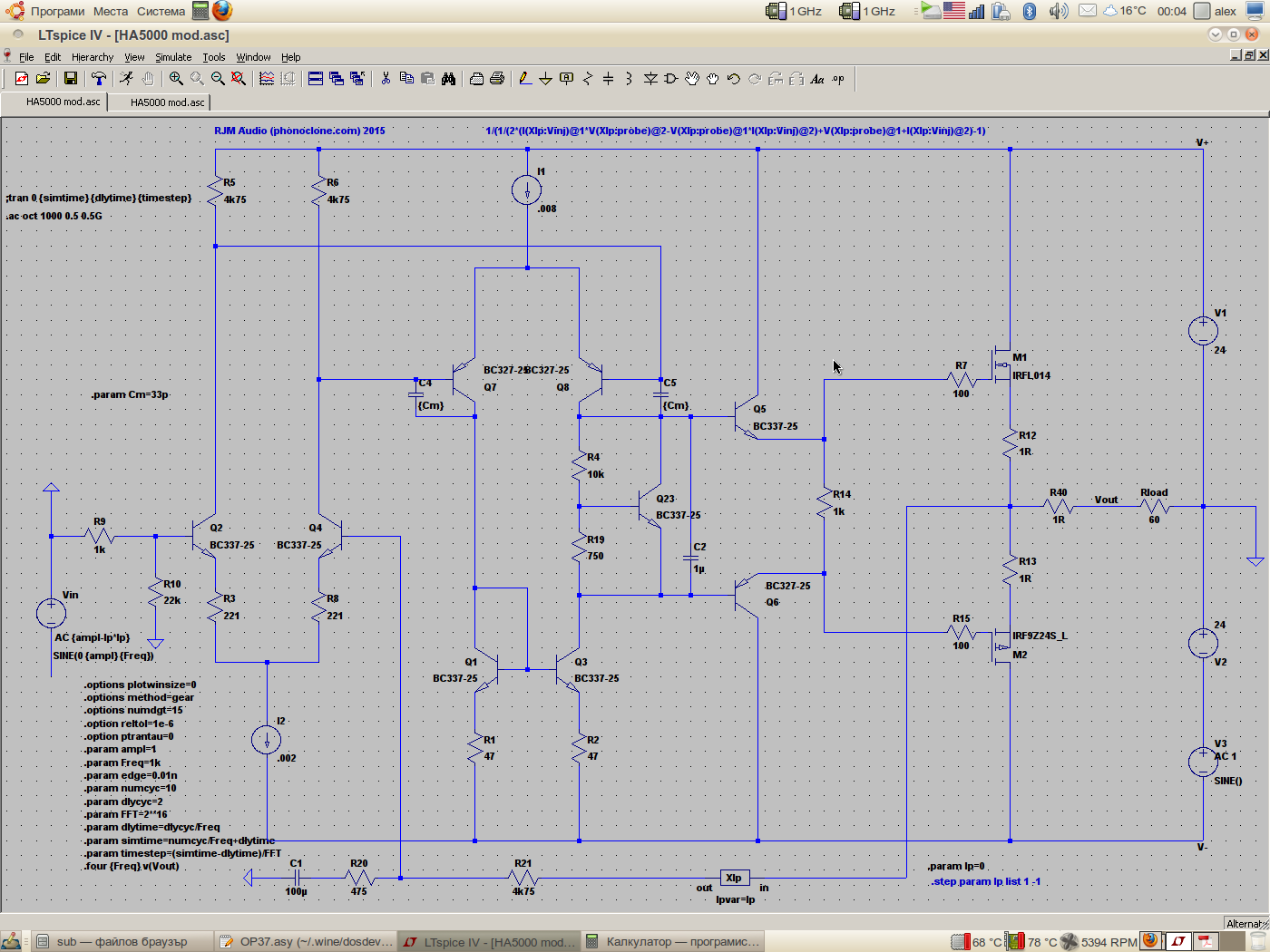Viewport: 1270px width, 952px height.
Task: Open the Калкулатор taskbar item
Action: click(x=672, y=941)
